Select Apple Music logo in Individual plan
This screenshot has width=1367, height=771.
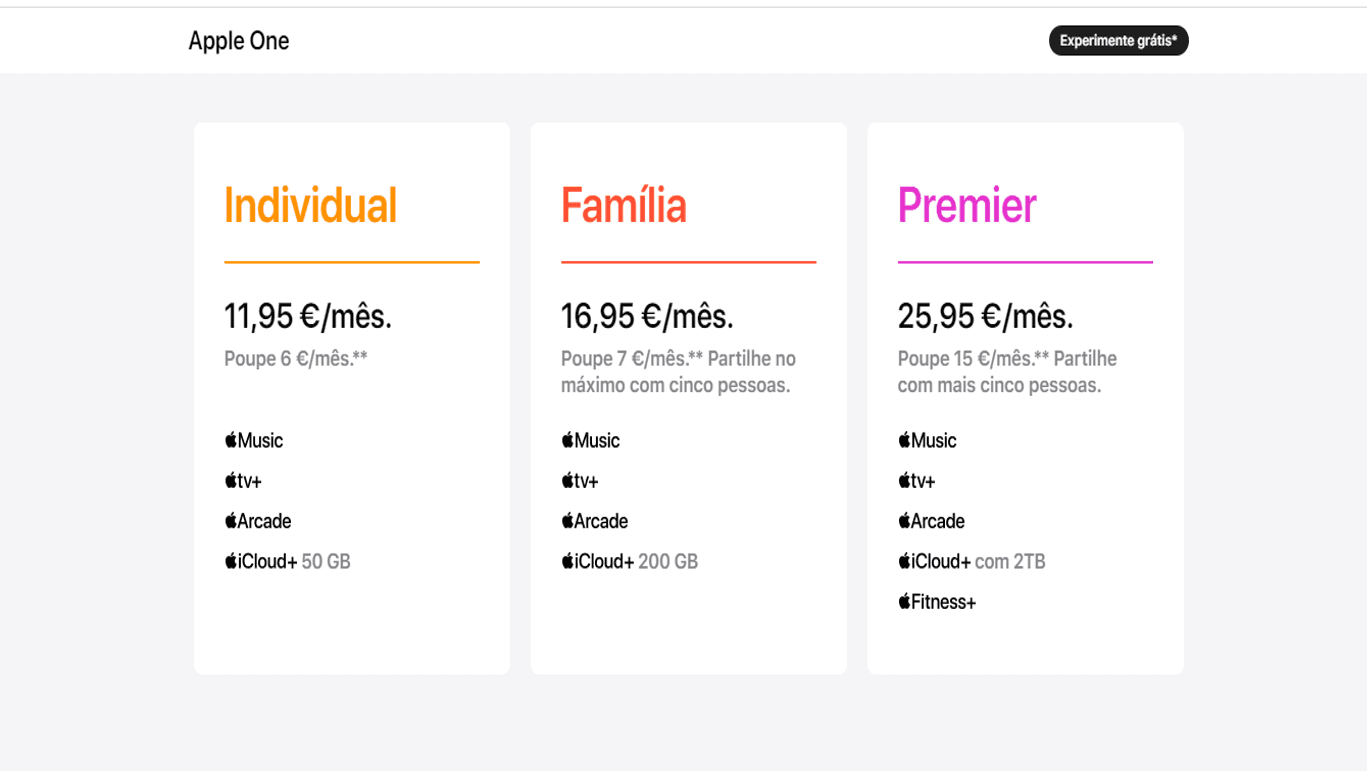(254, 440)
